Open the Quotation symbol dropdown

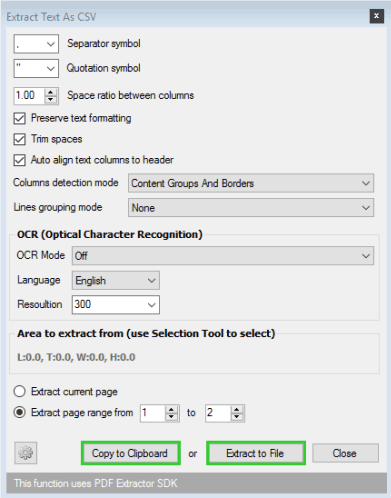point(36,68)
